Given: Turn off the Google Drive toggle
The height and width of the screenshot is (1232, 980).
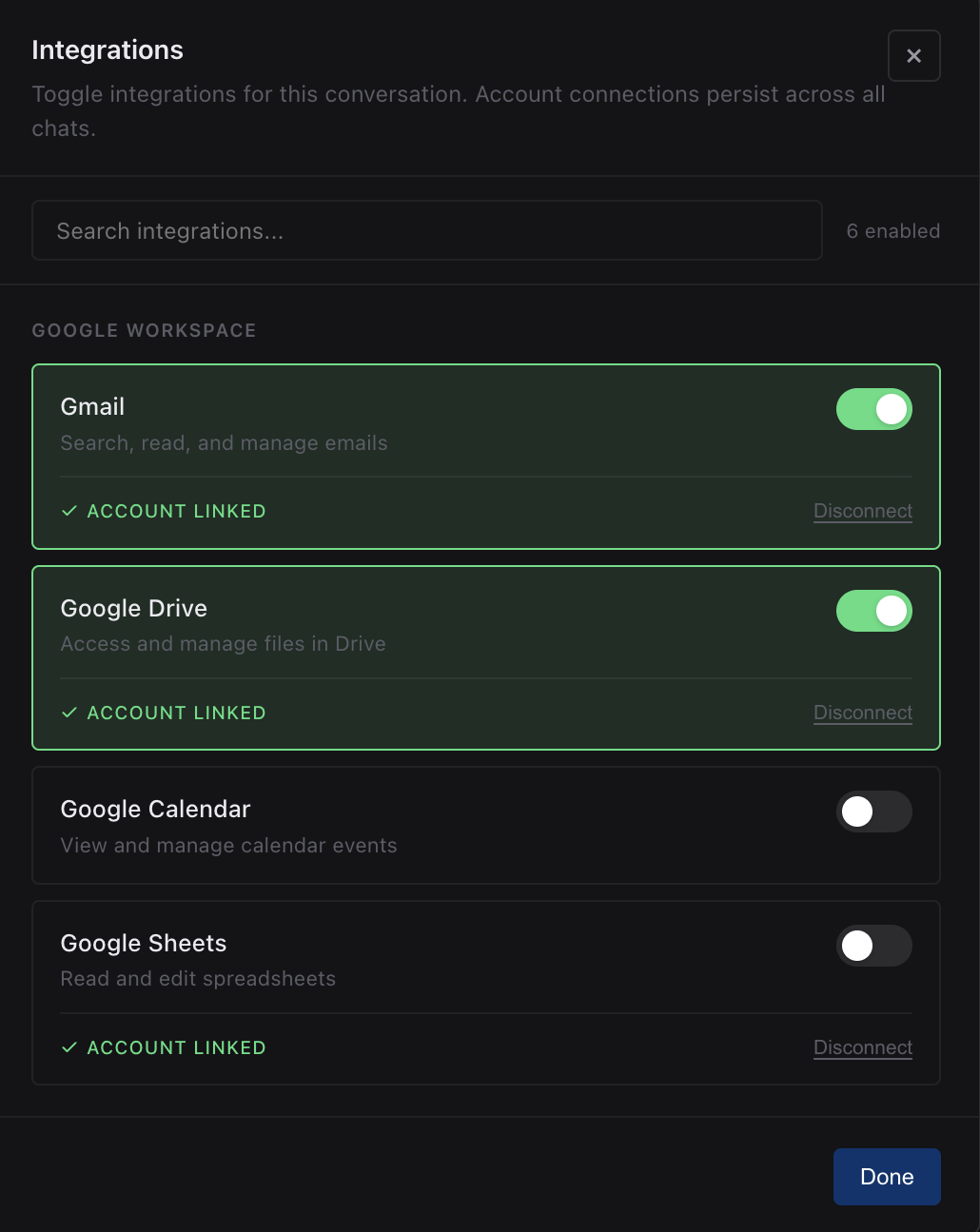Looking at the screenshot, I should pos(873,611).
